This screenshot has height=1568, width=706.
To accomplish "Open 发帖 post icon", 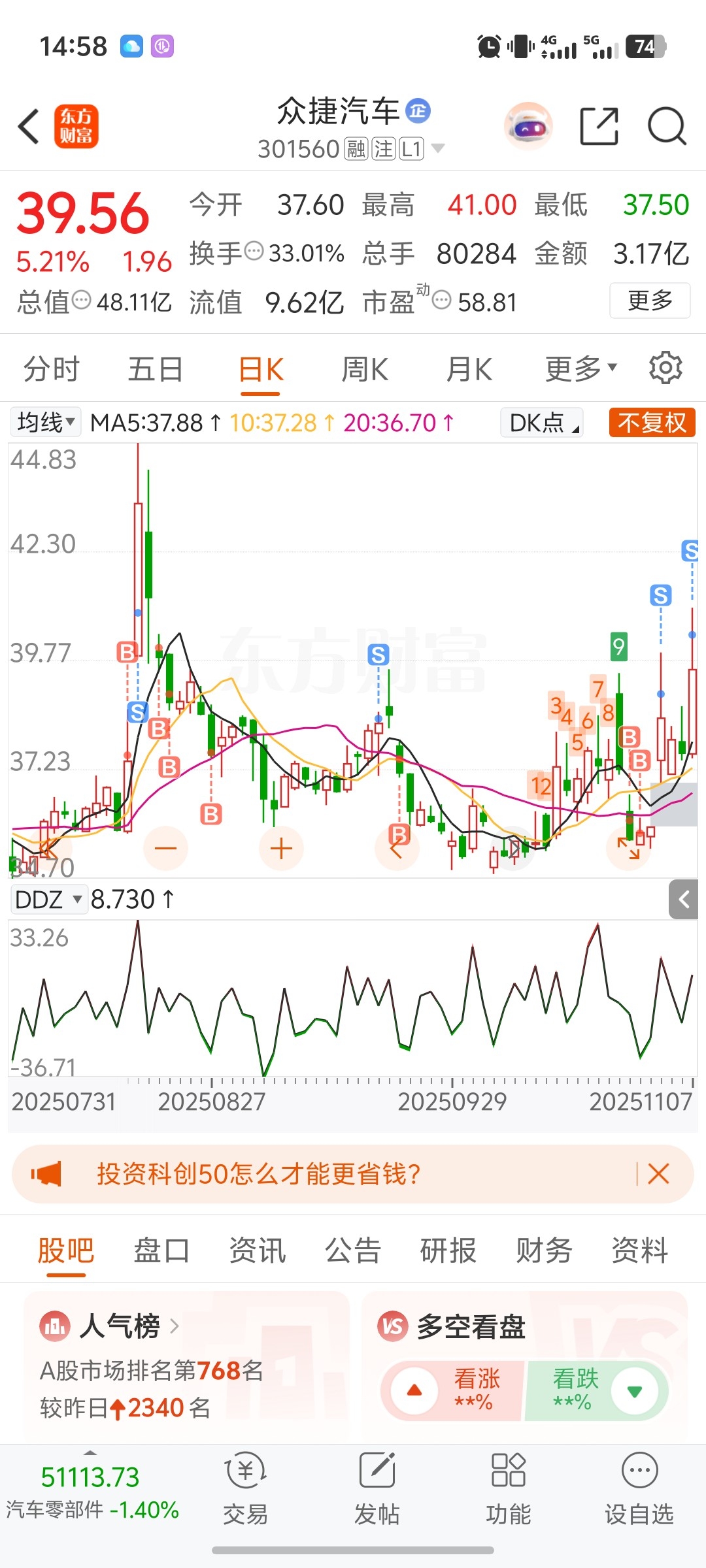I will [x=377, y=1489].
